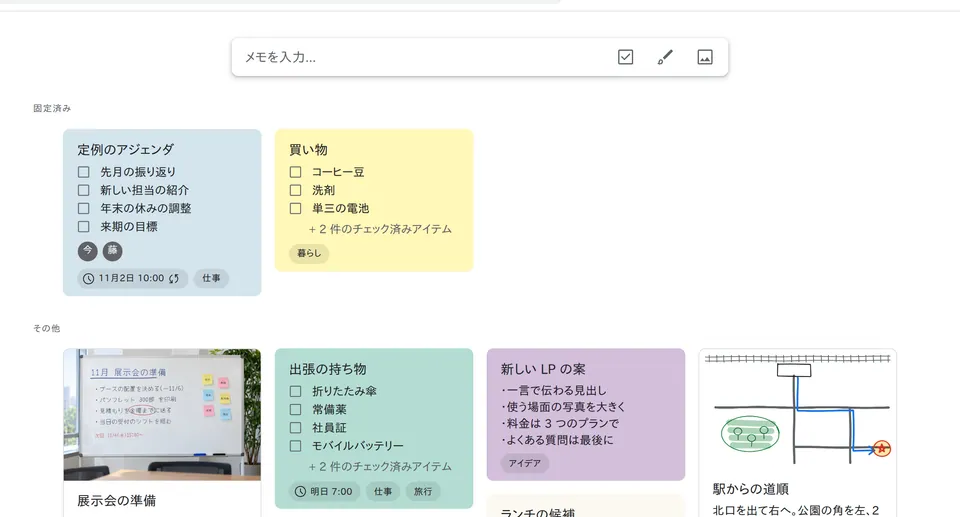Screen dimensions: 960x517
Task: Expand checked items in the 出張の持ち物 note
Action: pos(380,467)
